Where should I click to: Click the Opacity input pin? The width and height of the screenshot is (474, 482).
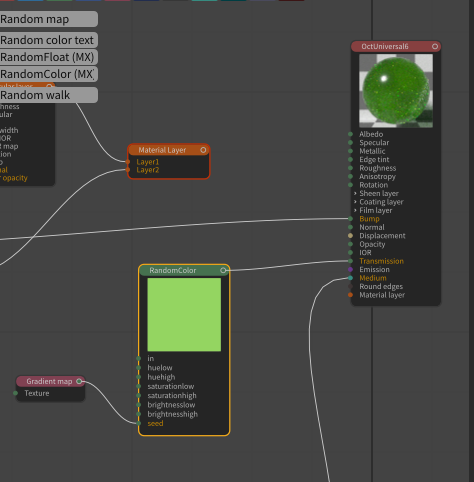[x=350, y=244]
